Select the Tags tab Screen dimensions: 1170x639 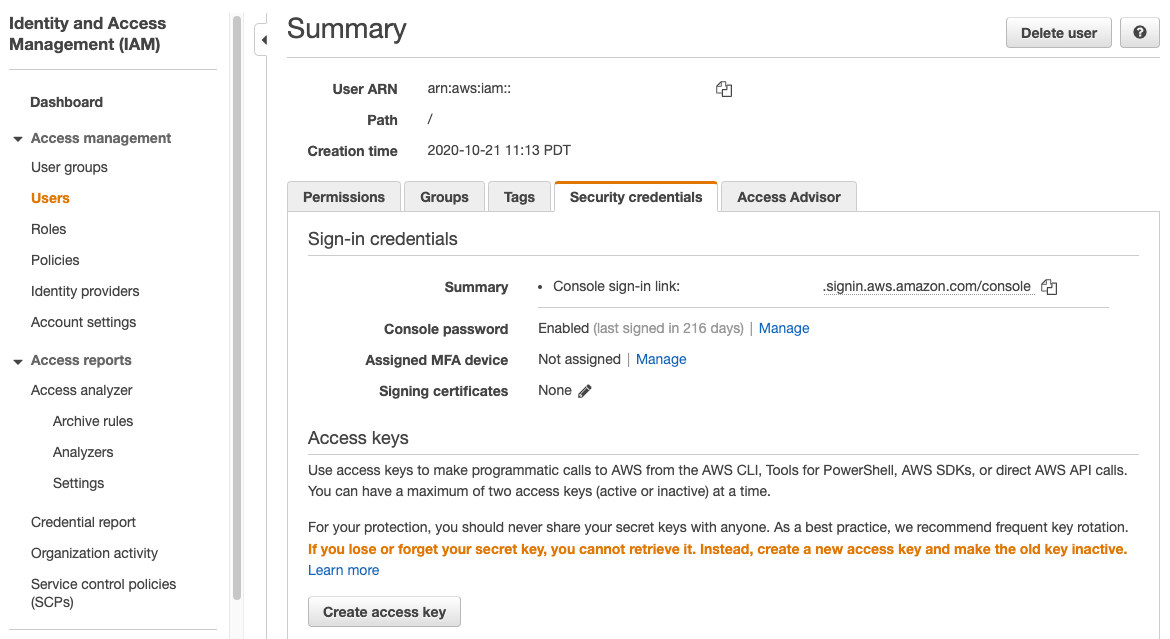519,197
